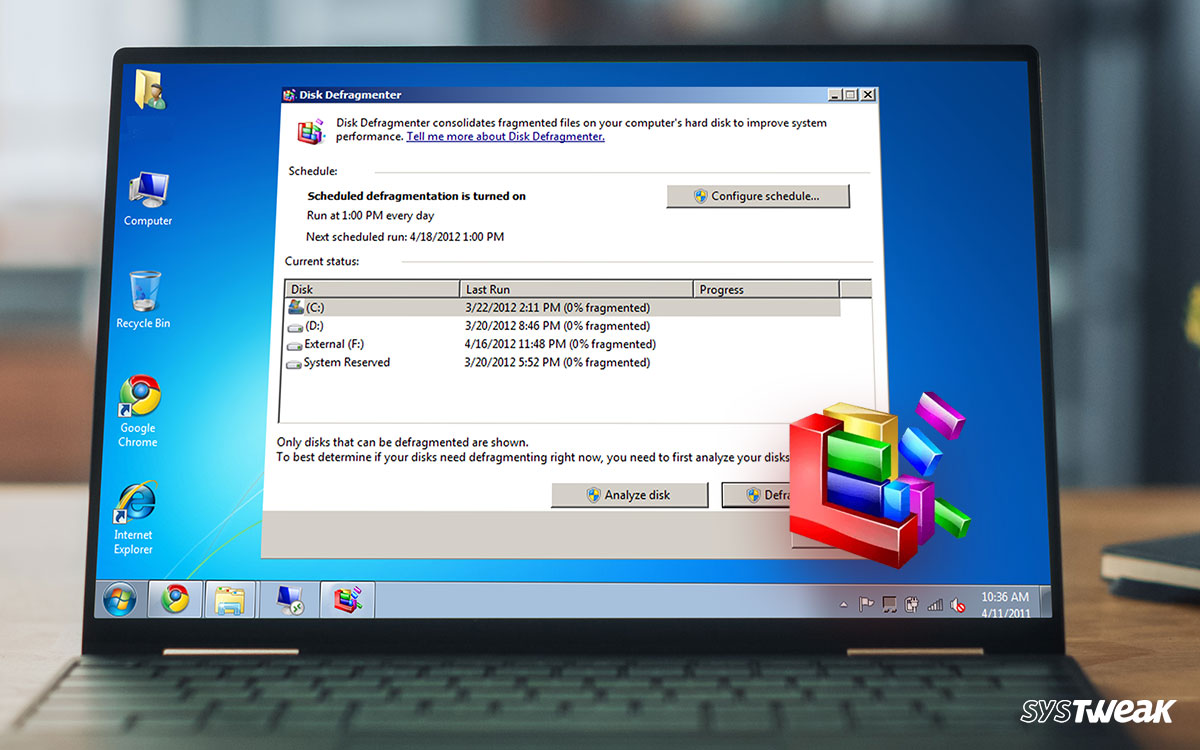Open Windows Explorer folder in taskbar
Image resolution: width=1200 pixels, height=750 pixels.
pos(230,600)
